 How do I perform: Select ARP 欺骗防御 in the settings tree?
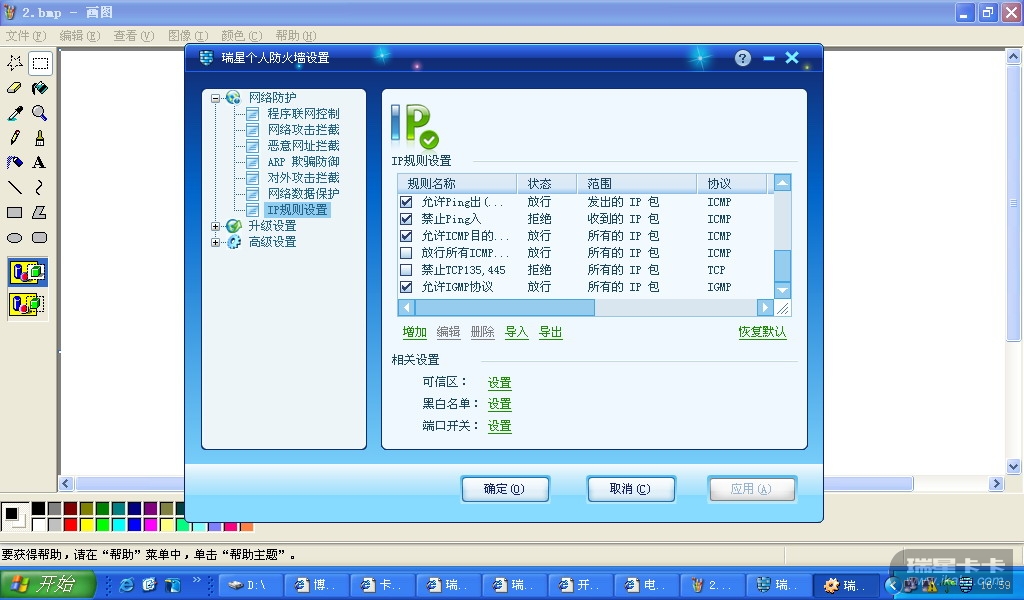click(303, 162)
